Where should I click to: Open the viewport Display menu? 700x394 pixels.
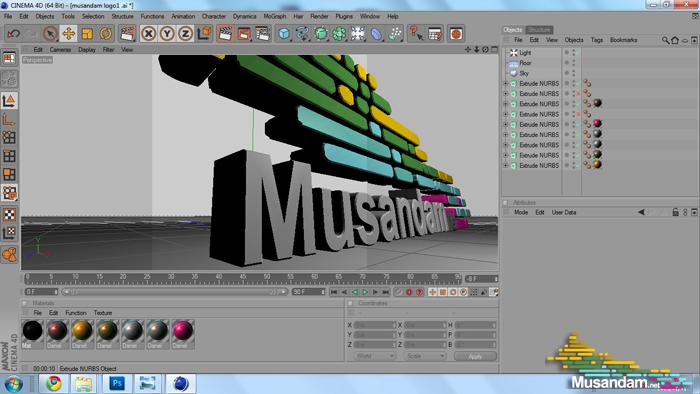87,50
